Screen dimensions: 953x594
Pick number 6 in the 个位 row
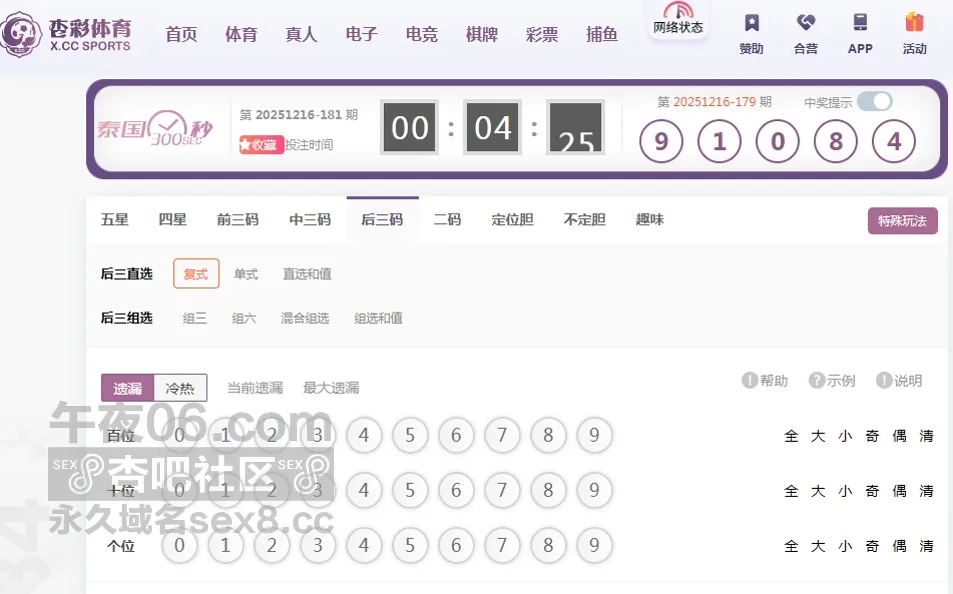(456, 545)
